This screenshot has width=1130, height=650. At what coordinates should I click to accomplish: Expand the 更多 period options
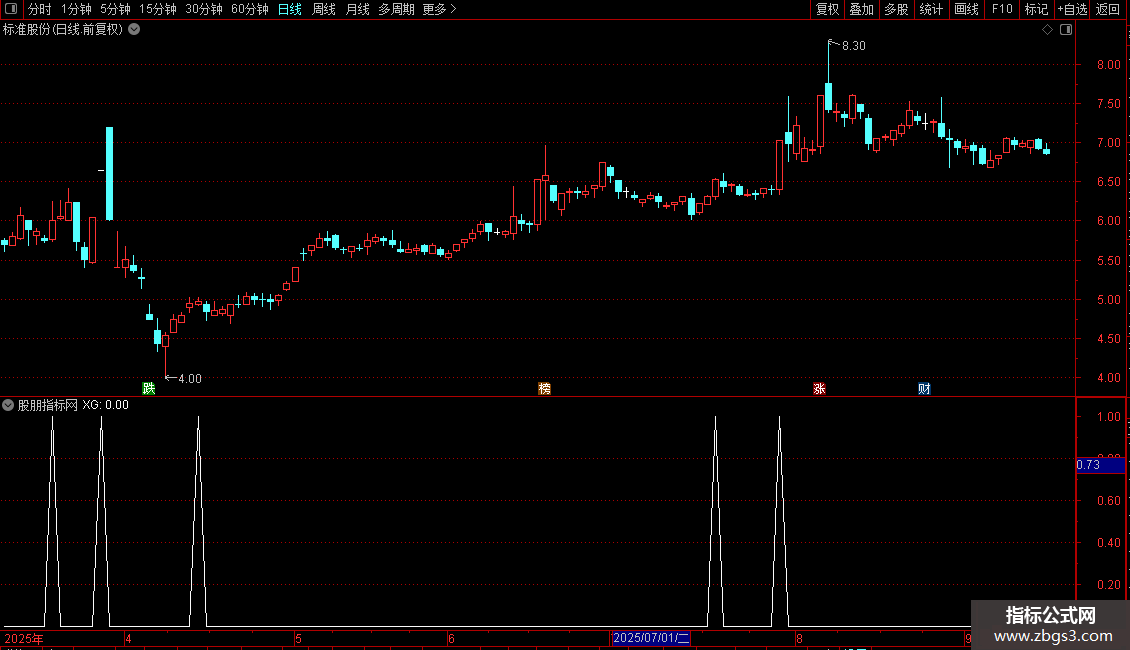pos(440,9)
